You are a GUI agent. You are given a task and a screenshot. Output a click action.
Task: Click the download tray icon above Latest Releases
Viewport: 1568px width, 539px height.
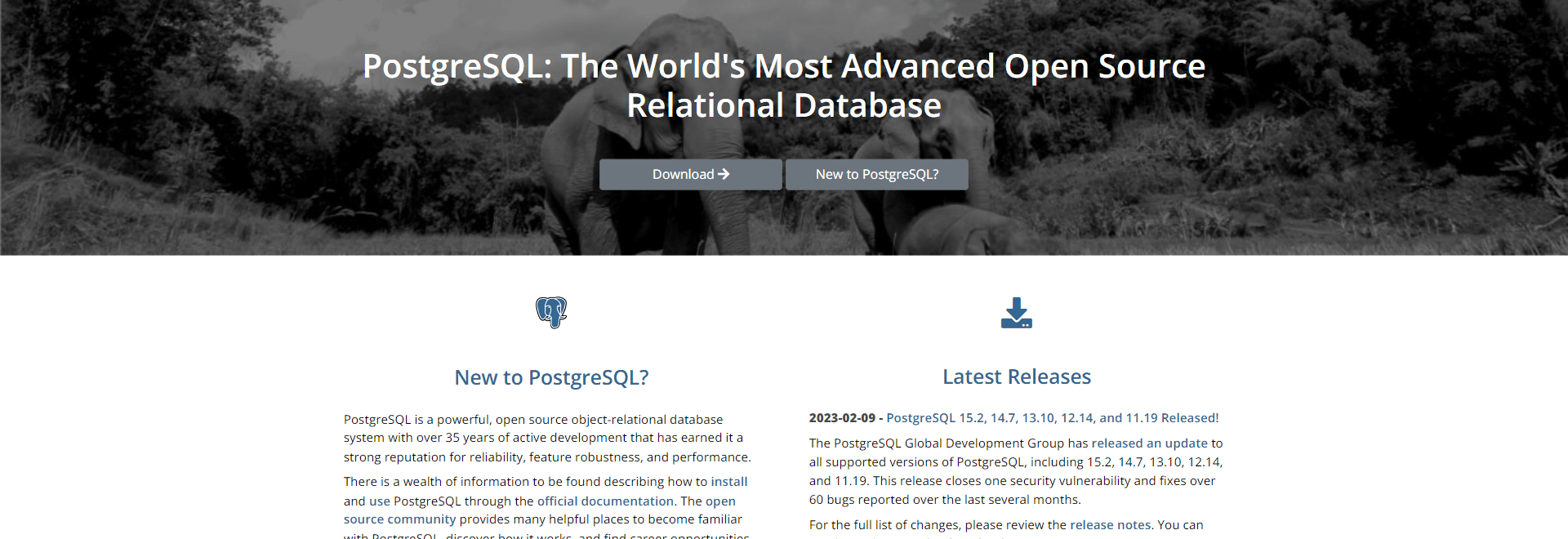1017,313
